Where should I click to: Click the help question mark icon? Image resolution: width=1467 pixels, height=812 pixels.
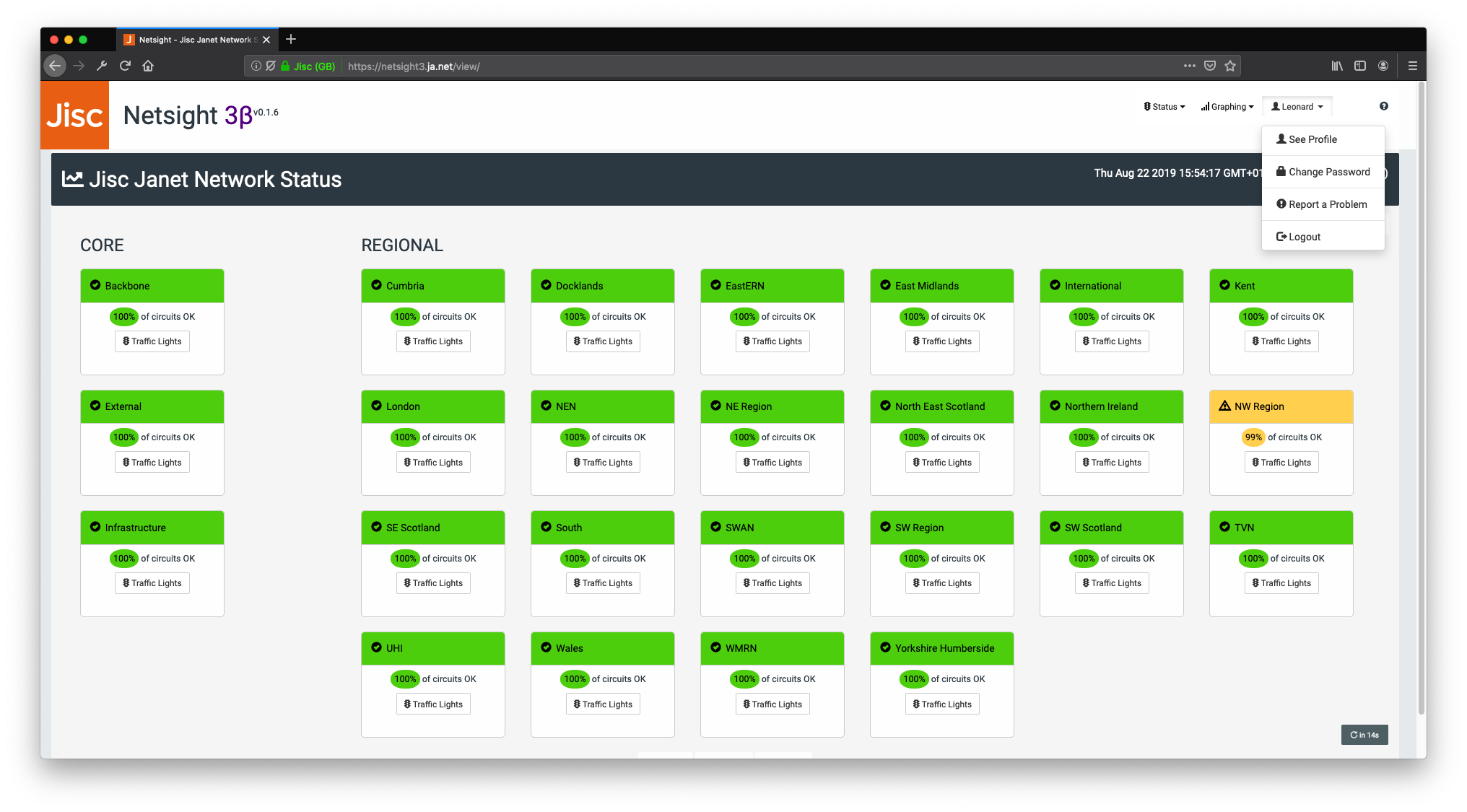click(1383, 106)
